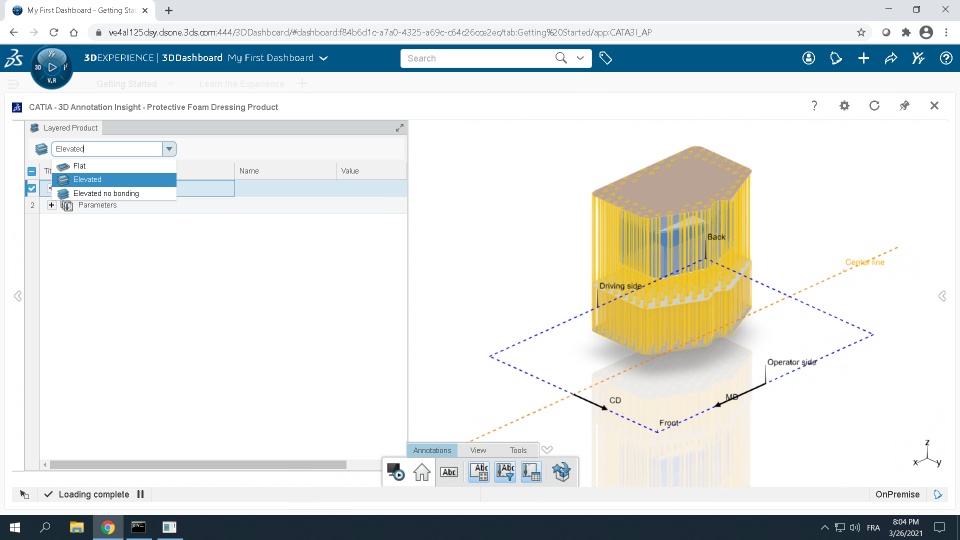Click the Center line annotation label
960x540 pixels.
pyautogui.click(x=864, y=262)
